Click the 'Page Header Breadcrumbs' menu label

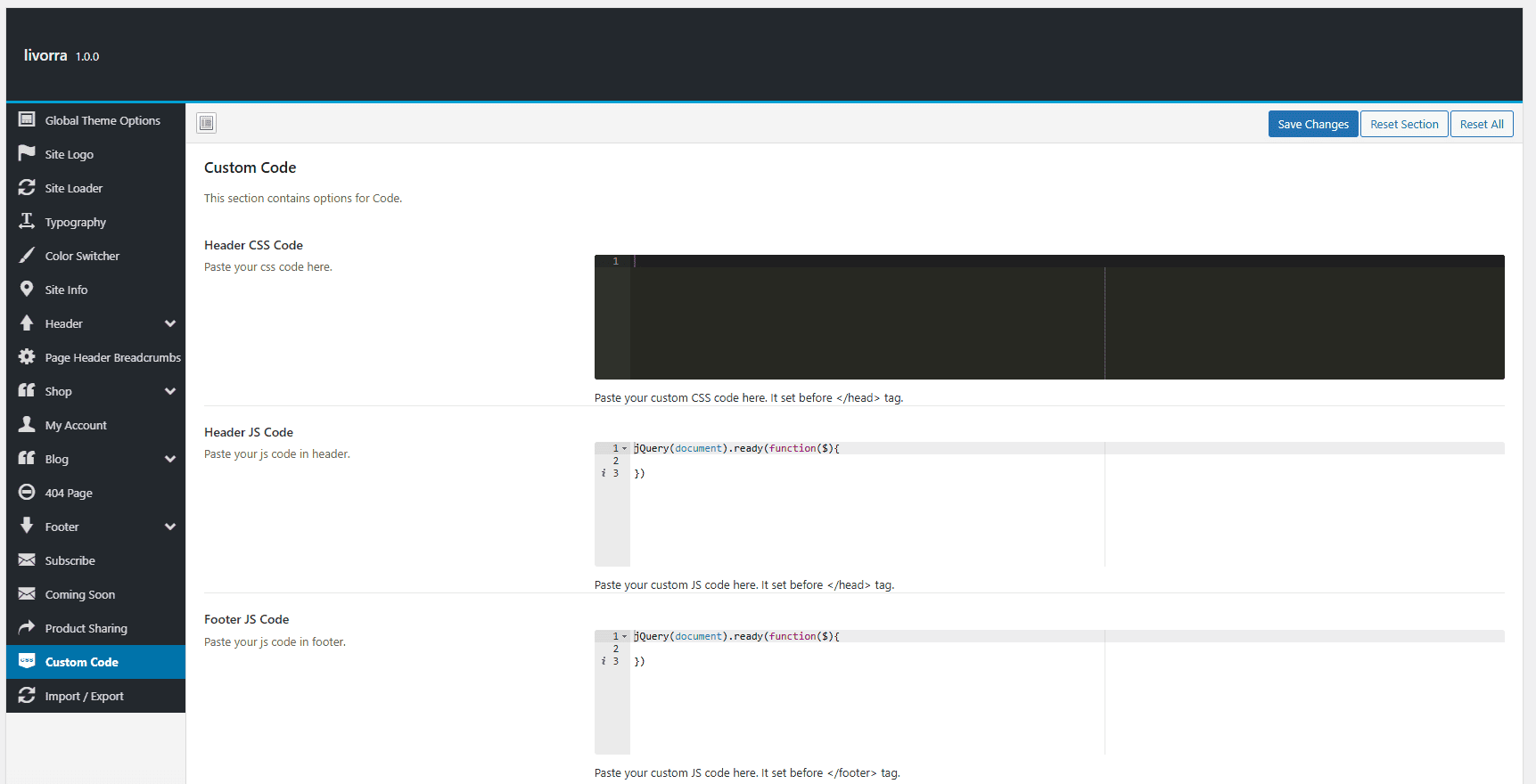(113, 357)
